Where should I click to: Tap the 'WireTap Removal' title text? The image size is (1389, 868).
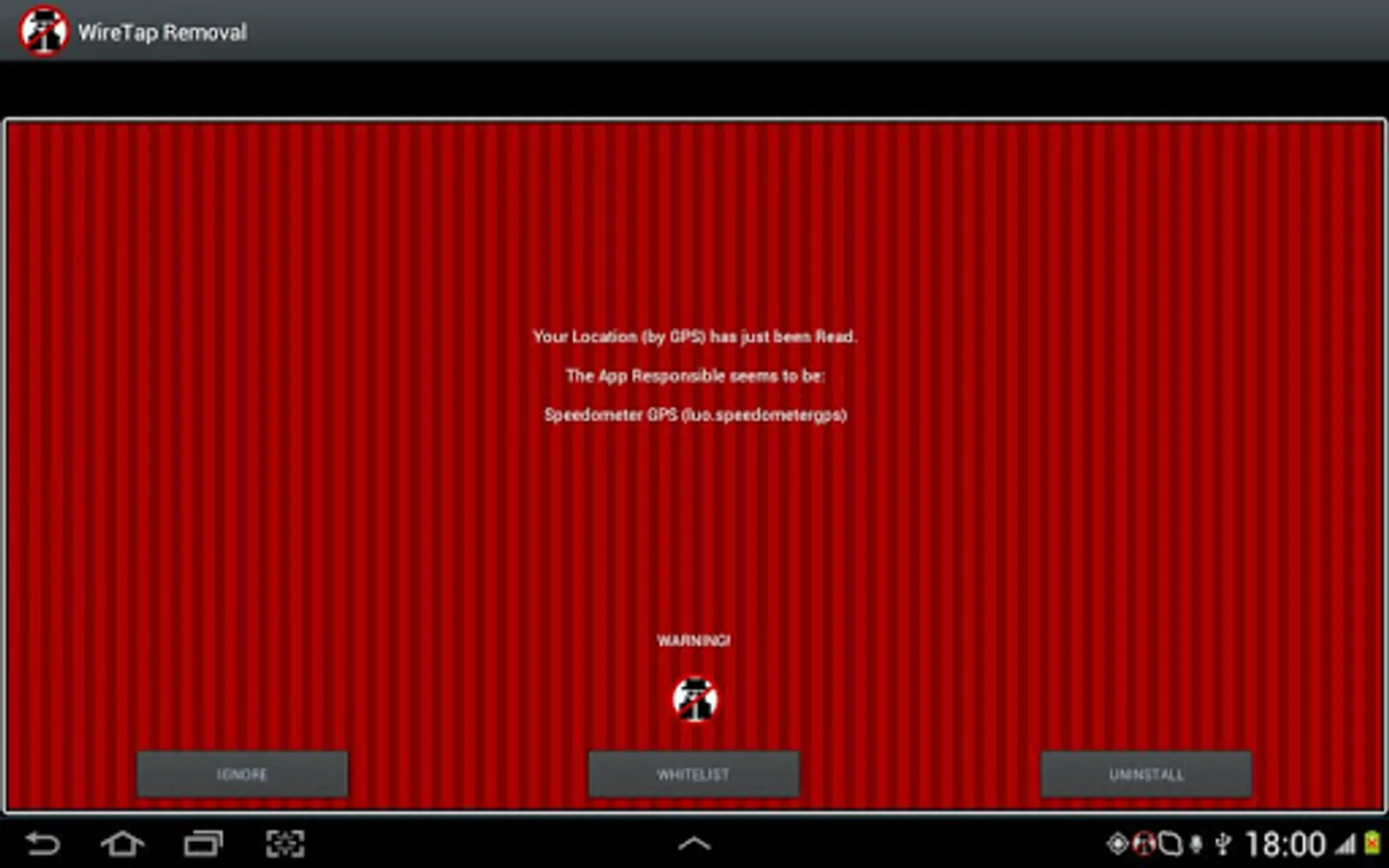pyautogui.click(x=162, y=33)
